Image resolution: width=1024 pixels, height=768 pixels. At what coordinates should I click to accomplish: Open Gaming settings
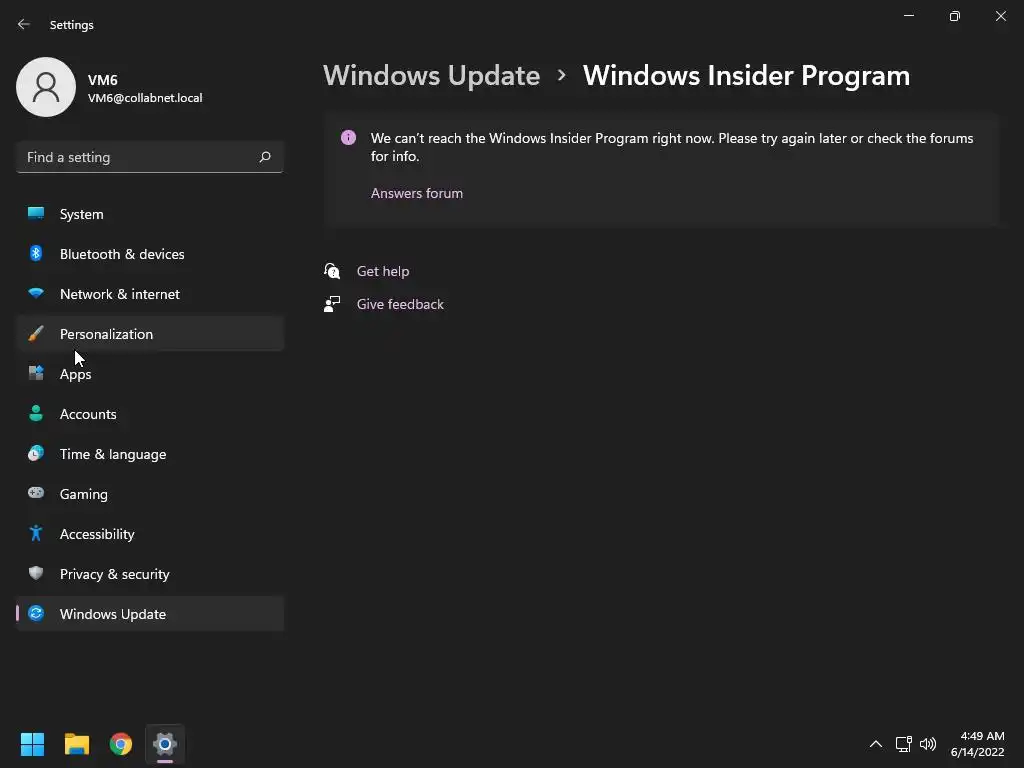point(150,494)
